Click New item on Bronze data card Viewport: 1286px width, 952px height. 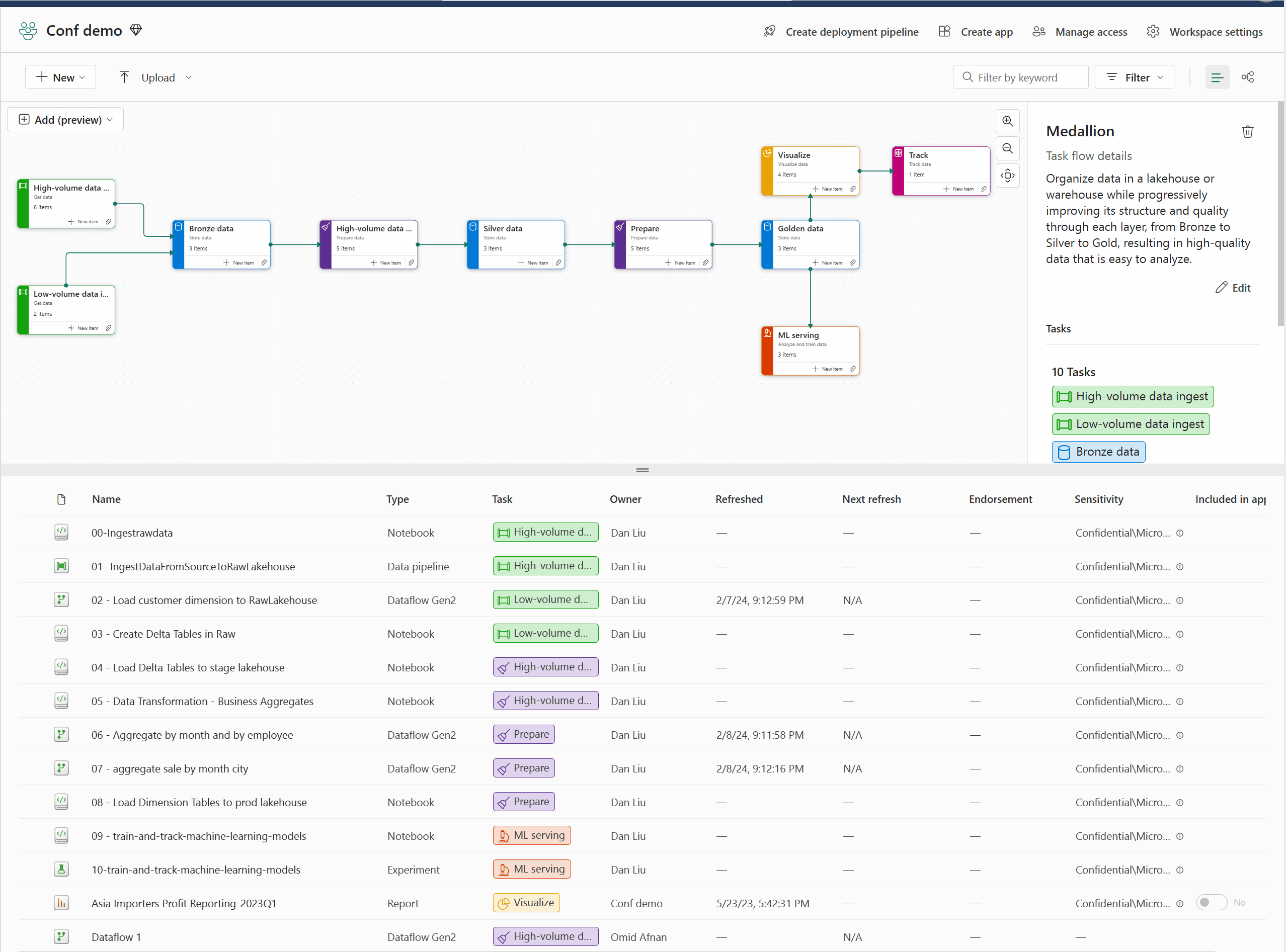point(238,263)
